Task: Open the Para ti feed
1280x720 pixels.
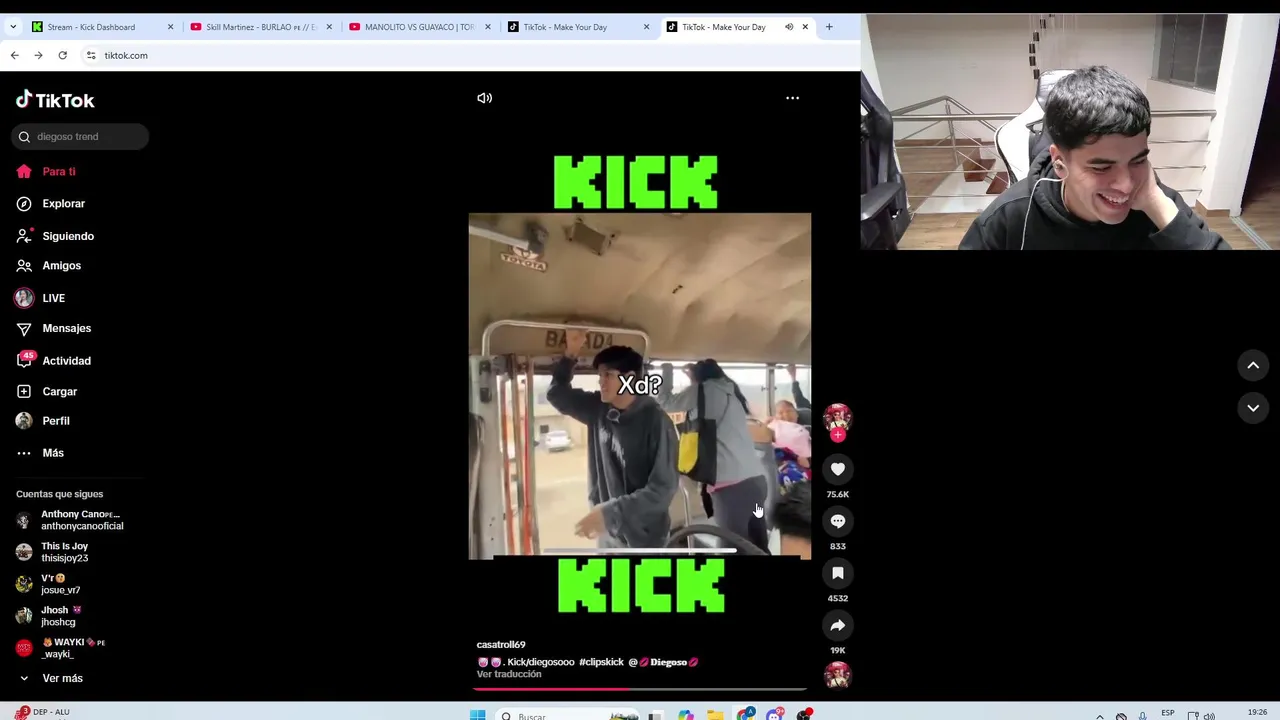Action: pos(46,172)
